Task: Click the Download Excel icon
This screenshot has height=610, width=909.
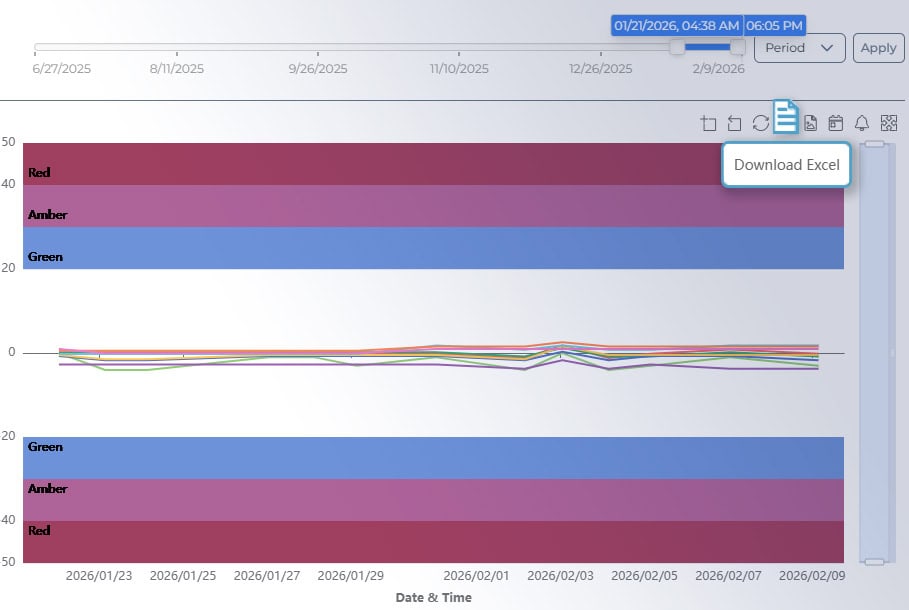Action: pyautogui.click(x=786, y=118)
